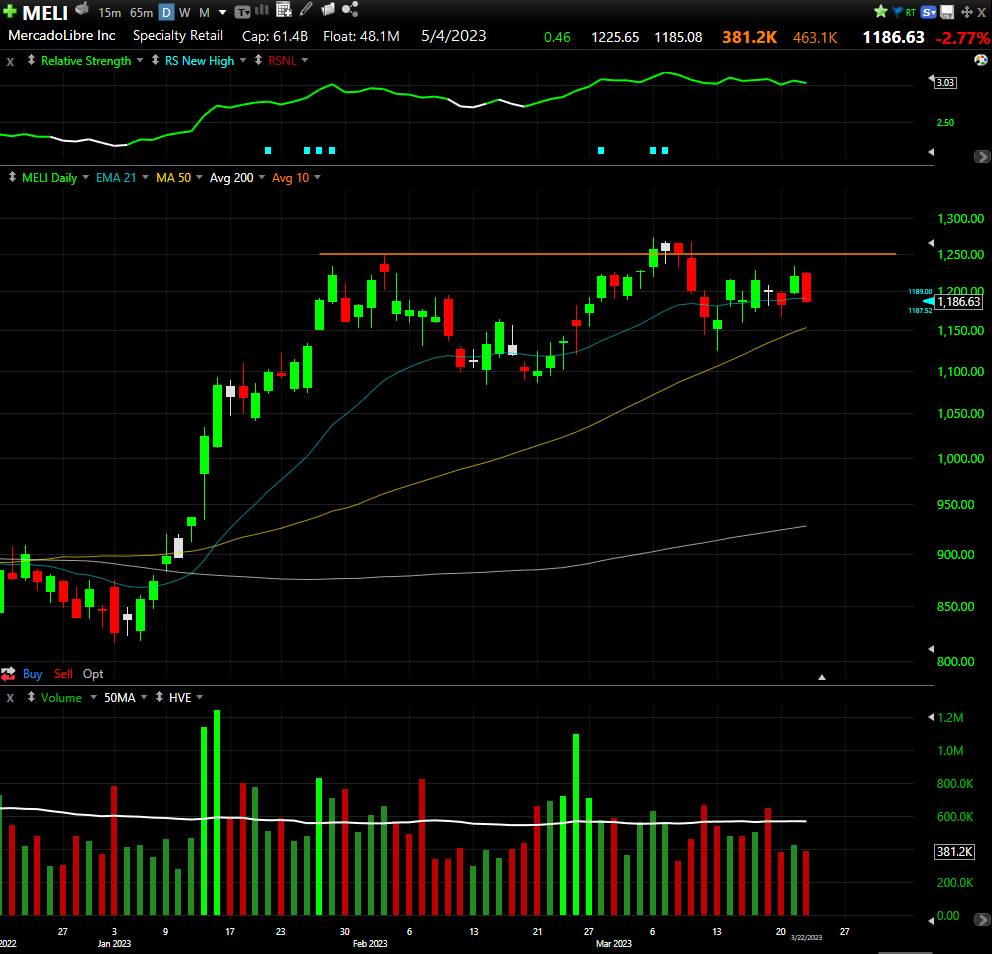Click the EMA 21 indicator label
This screenshot has width=992, height=954.
[116, 178]
